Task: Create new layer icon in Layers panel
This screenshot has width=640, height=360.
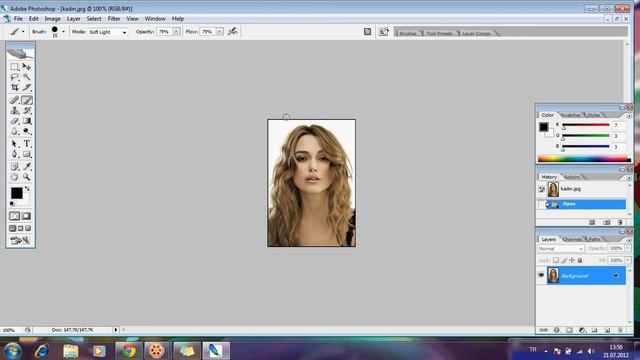Action: 607,330
